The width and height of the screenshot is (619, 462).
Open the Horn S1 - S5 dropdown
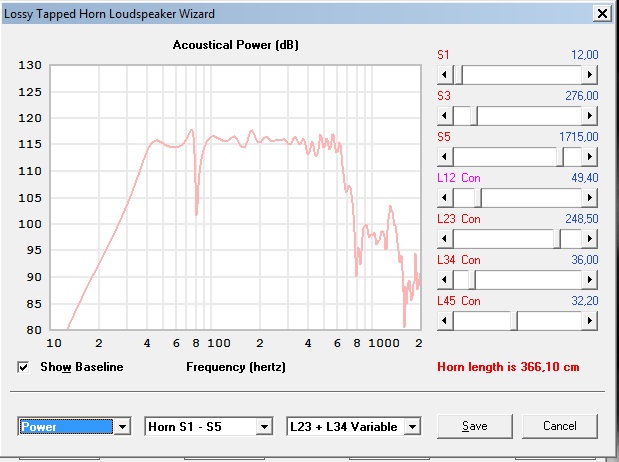[264, 426]
